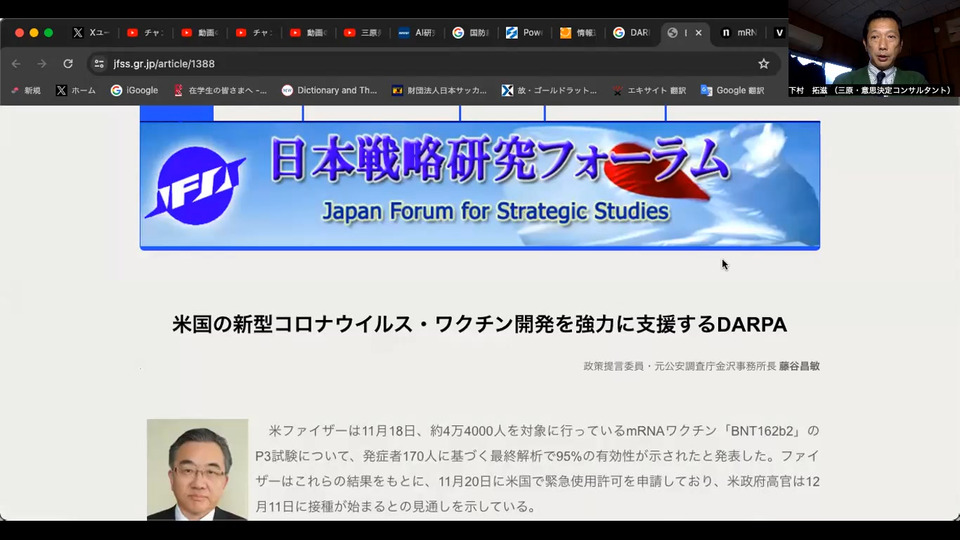The height and width of the screenshot is (540, 960).
Task: Open the 在学生の皆さまへ bookmark
Action: [x=220, y=91]
